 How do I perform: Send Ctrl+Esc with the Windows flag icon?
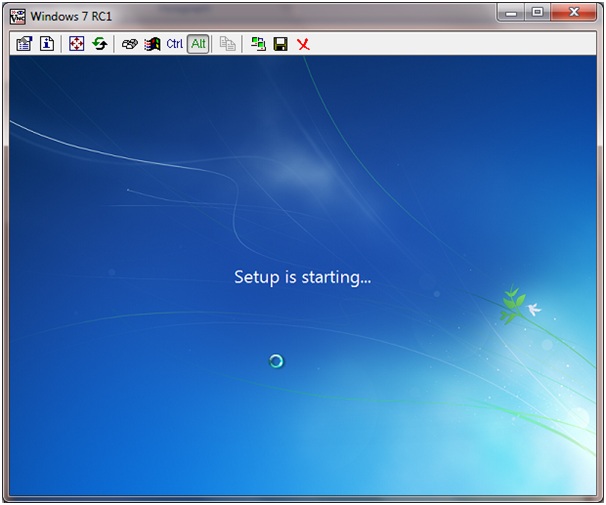pyautogui.click(x=152, y=44)
